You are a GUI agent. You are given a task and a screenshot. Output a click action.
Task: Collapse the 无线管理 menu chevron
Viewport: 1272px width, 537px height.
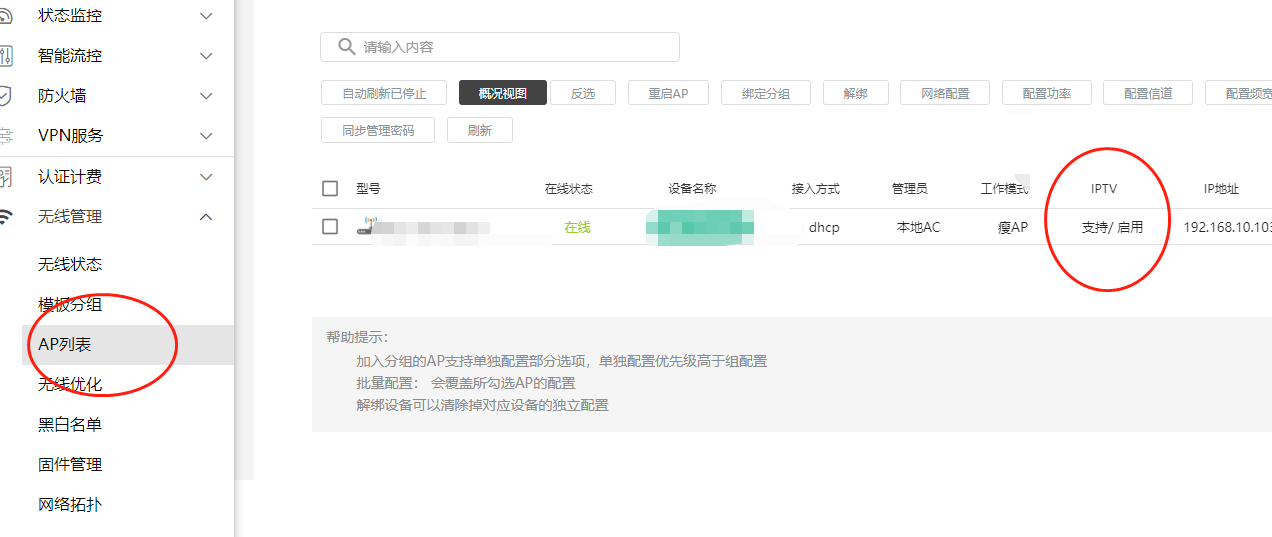(207, 216)
